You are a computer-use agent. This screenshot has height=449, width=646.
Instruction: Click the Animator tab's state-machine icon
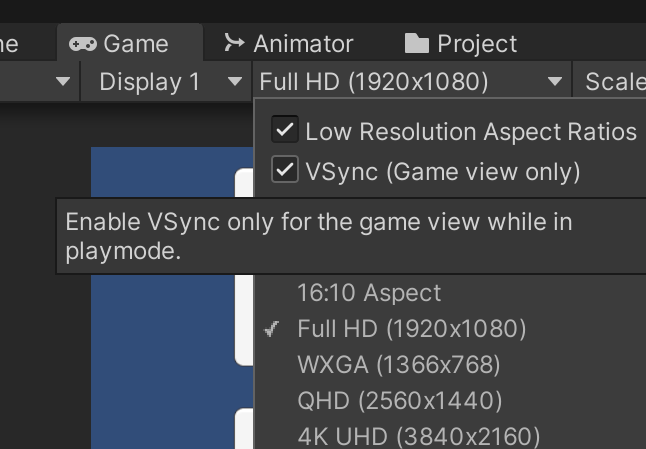(x=234, y=43)
